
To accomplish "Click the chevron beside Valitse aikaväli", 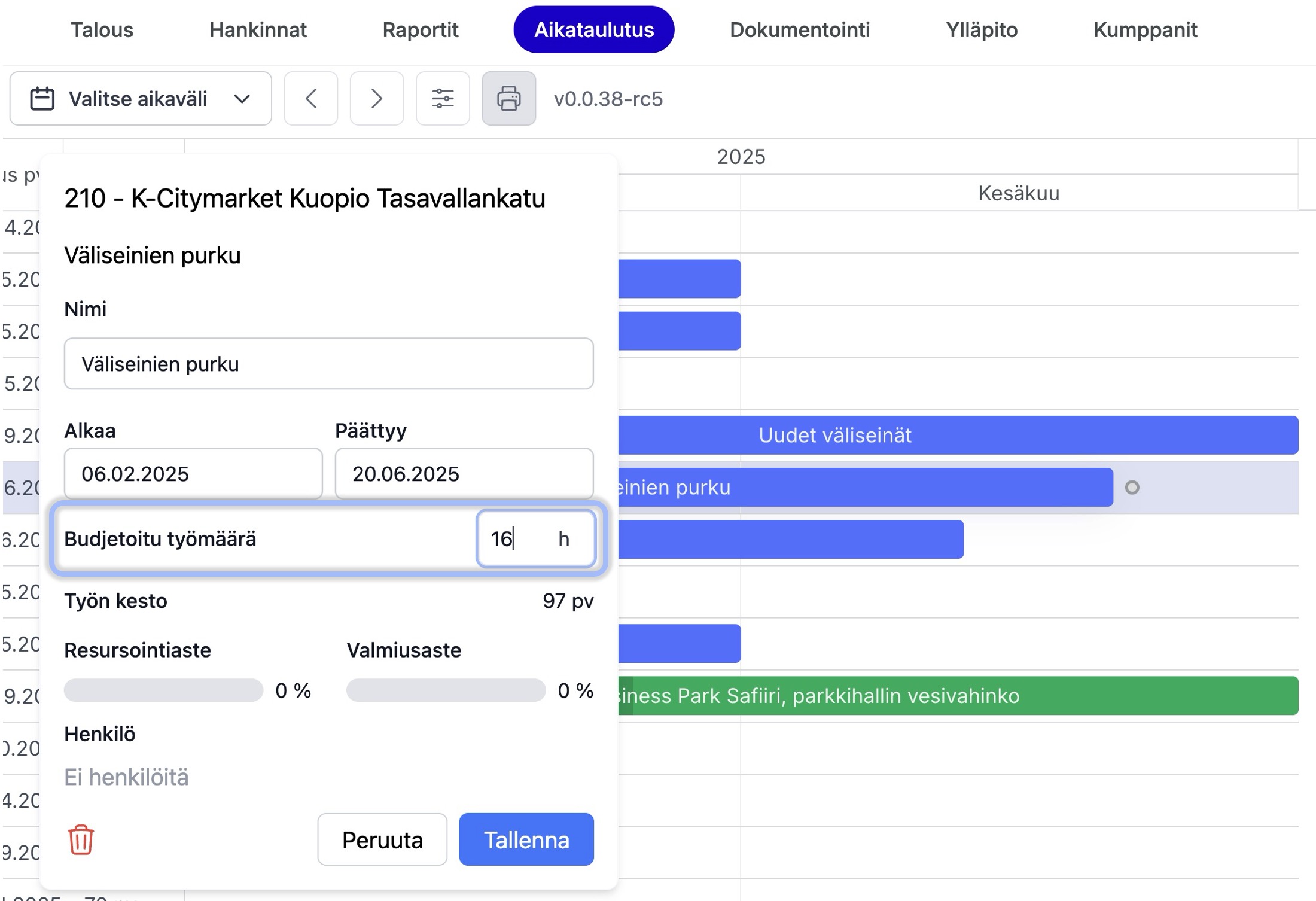I will (x=242, y=99).
